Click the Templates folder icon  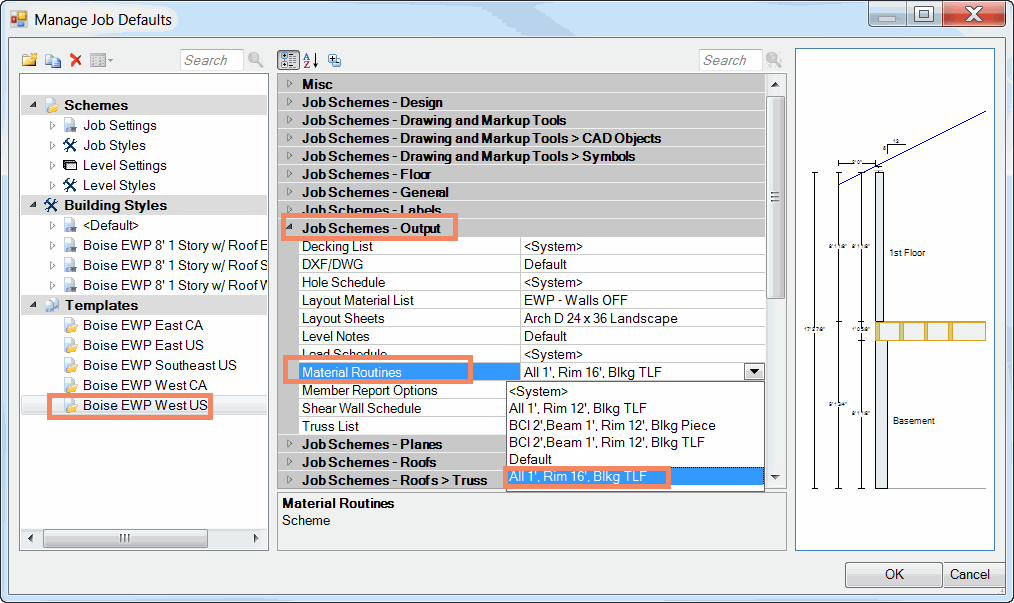[x=52, y=305]
